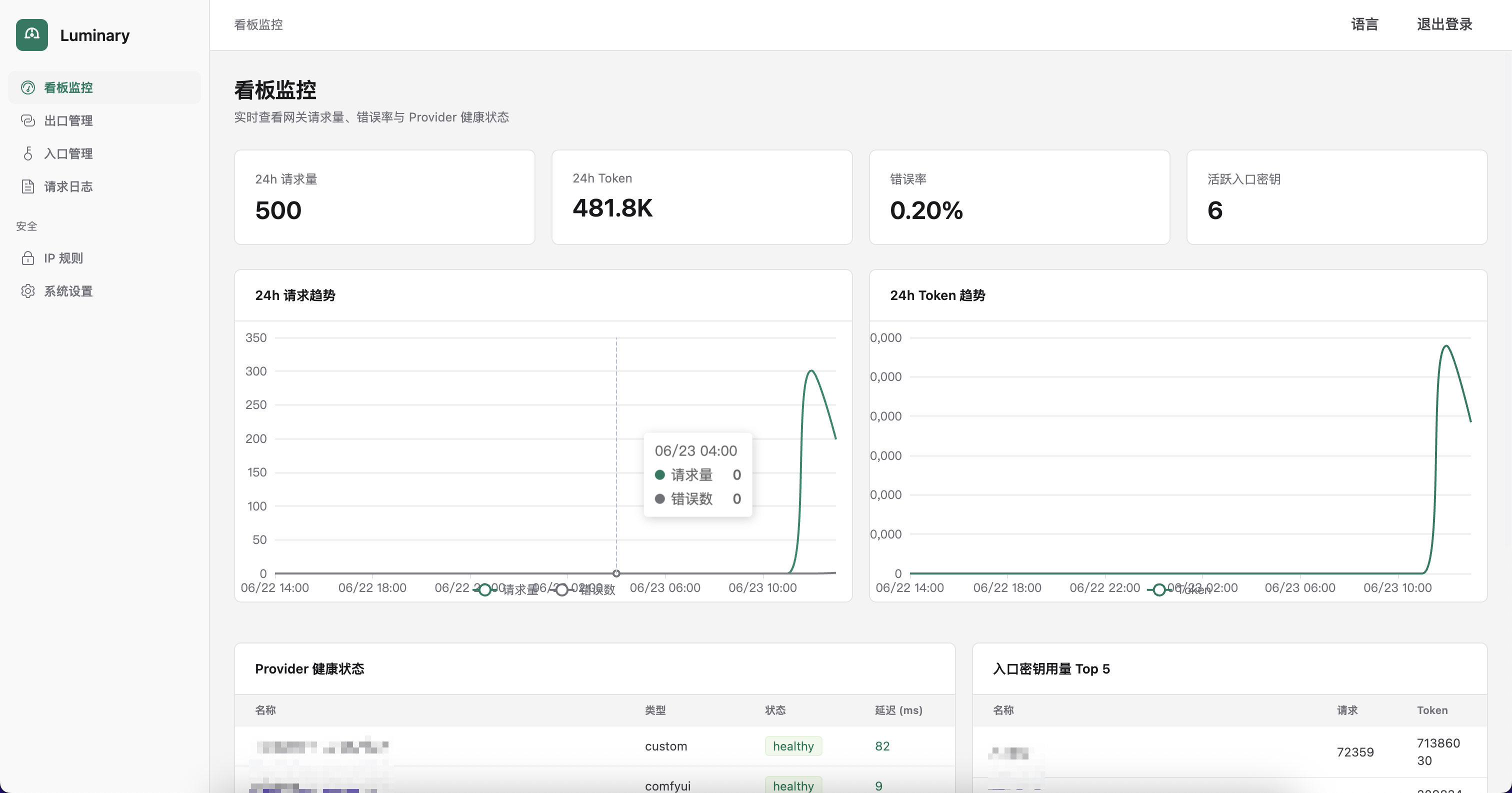Click the Luminary logo icon
Viewport: 1512px width, 793px height.
31,35
